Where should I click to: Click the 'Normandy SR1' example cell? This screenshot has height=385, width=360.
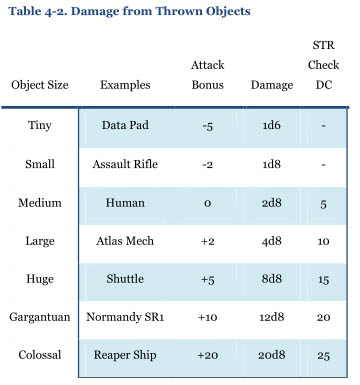pos(125,317)
